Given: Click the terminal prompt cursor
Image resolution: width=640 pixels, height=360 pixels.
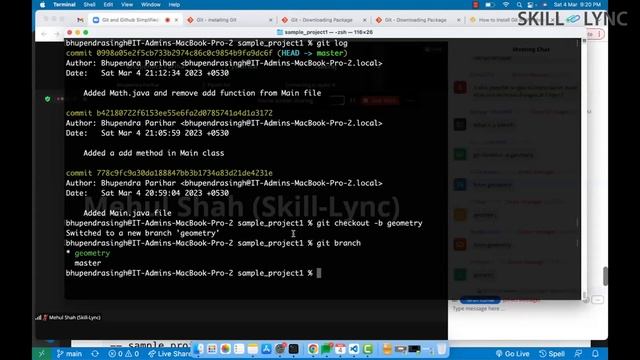Looking at the screenshot, I should point(319,273).
